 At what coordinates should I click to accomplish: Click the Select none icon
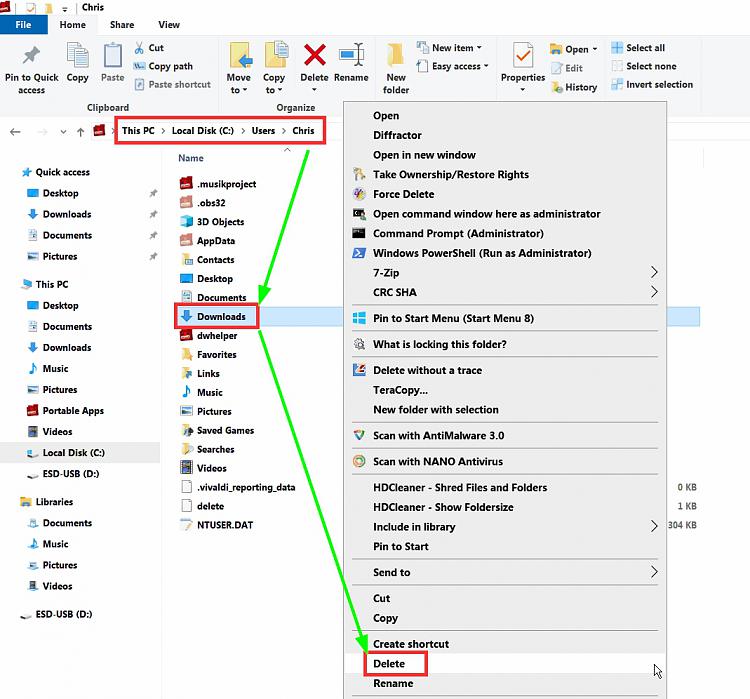click(x=617, y=66)
